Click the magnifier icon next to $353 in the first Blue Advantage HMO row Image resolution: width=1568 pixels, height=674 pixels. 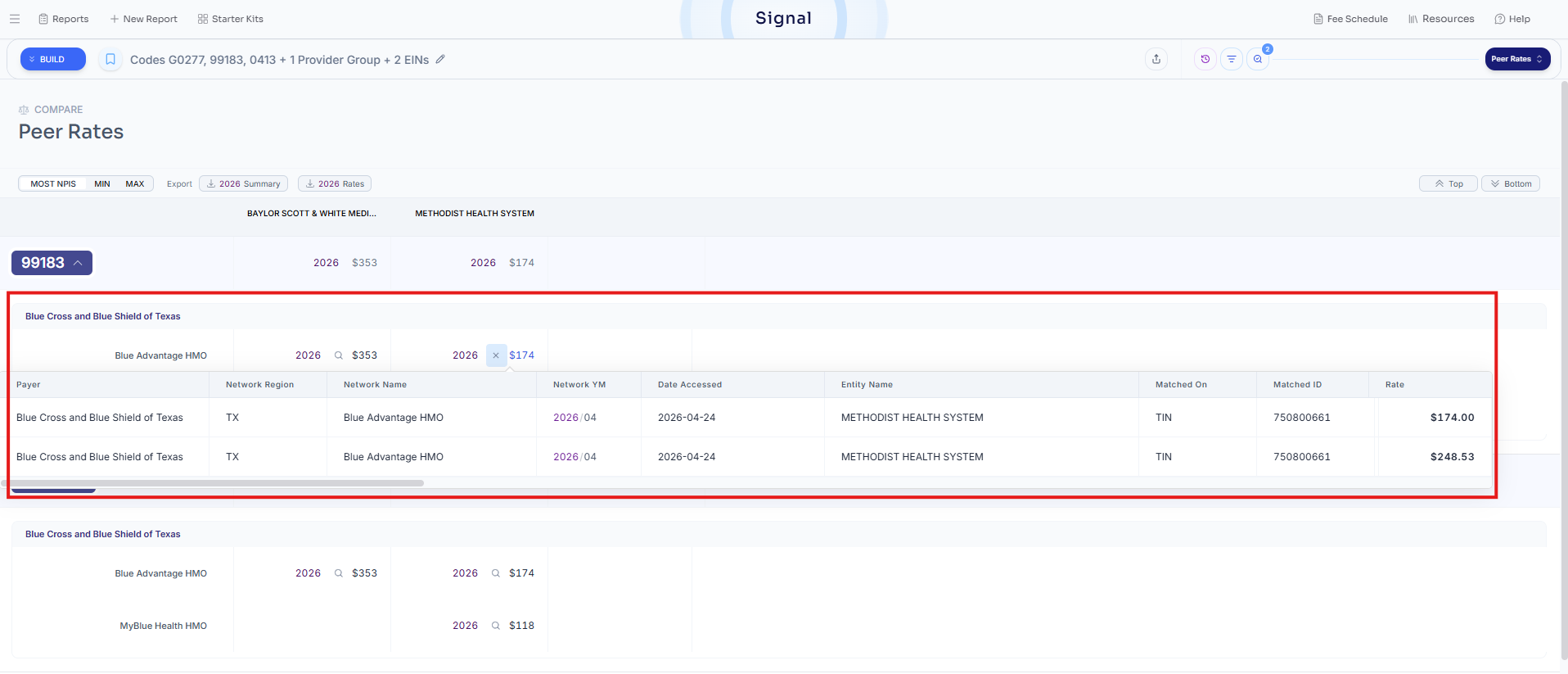[339, 355]
